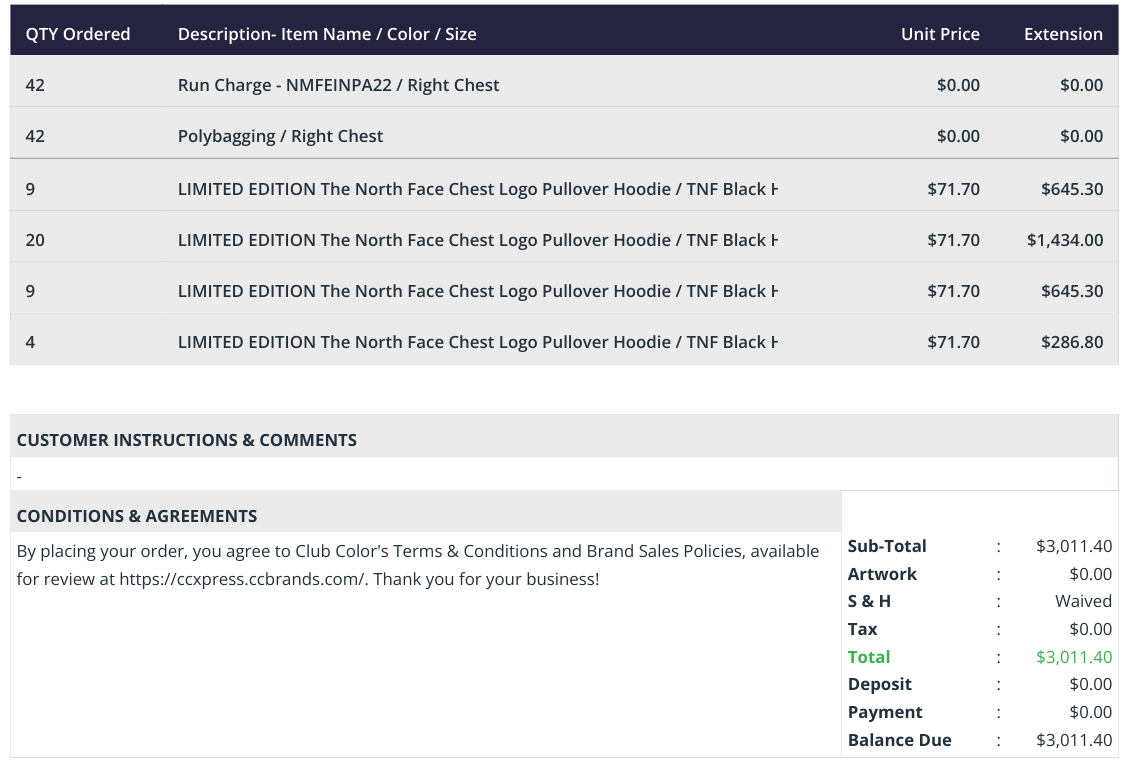Click the Run Charge row's $0.00 unit price
The image size is (1126, 761).
tap(958, 85)
